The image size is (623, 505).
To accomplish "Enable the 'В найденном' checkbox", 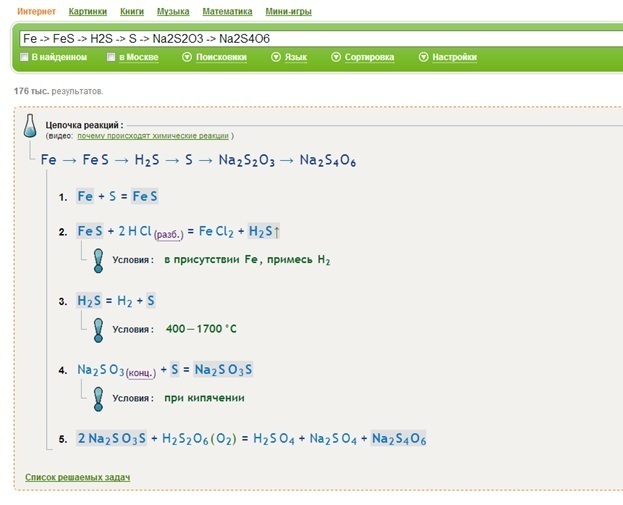I will tap(25, 57).
